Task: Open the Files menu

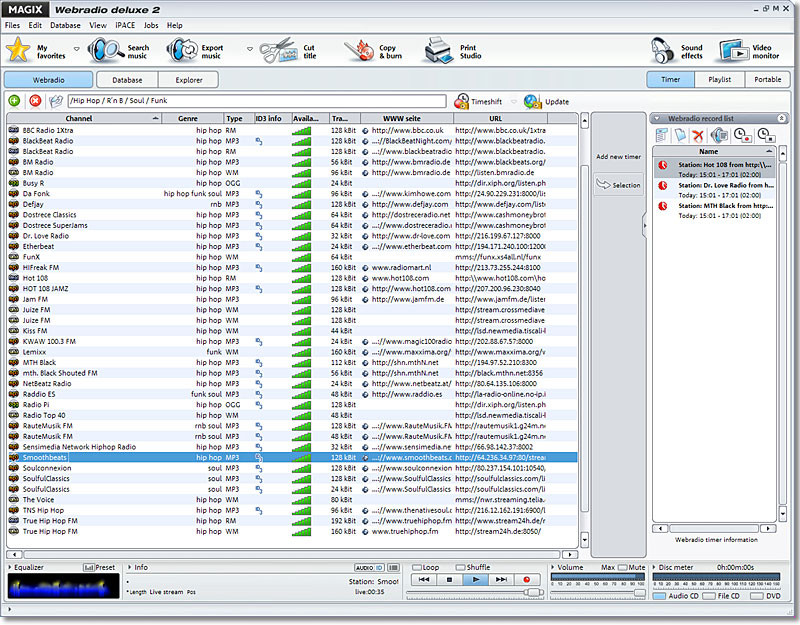Action: pos(12,25)
